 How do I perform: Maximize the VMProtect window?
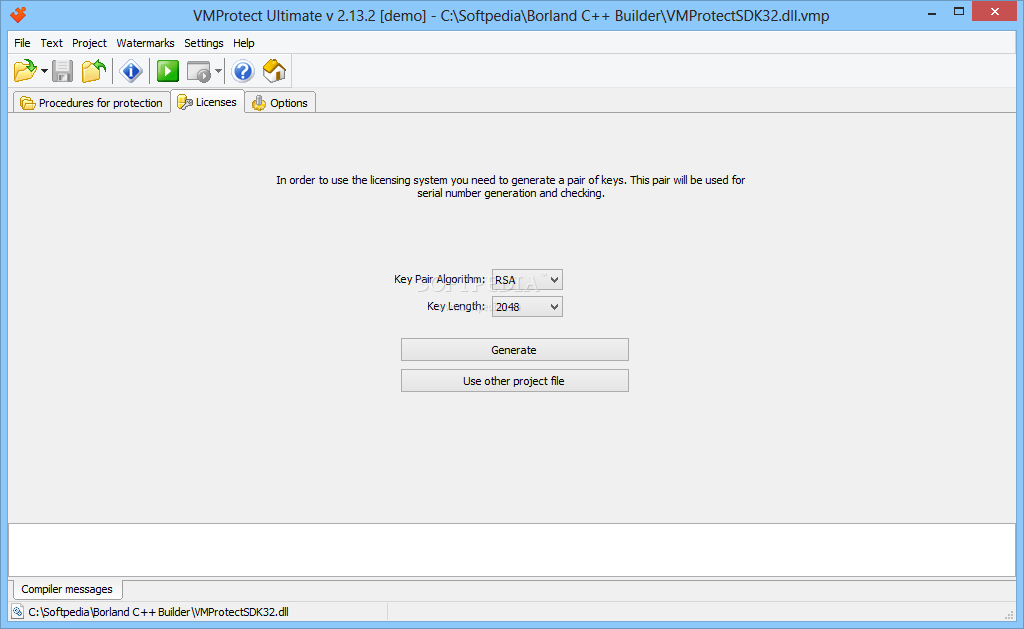tap(959, 12)
